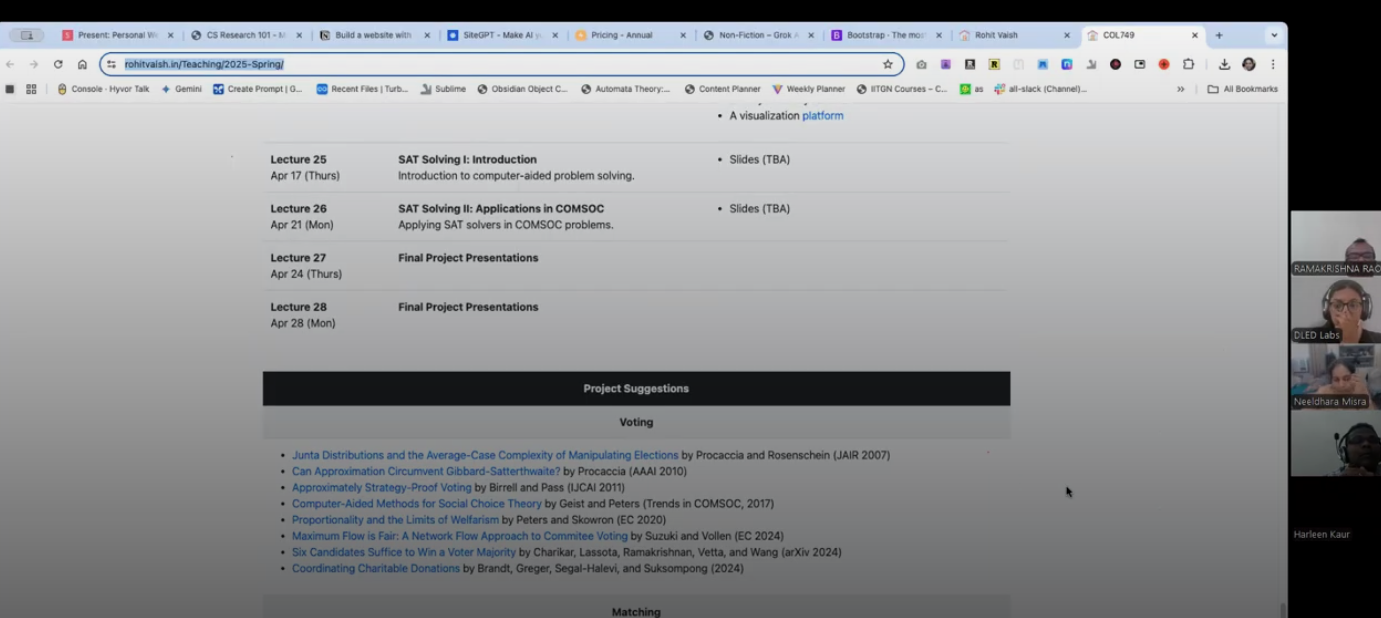Viewport: 1381px width, 618px height.
Task: Close the Pricing - Annual tab
Action: (683, 35)
